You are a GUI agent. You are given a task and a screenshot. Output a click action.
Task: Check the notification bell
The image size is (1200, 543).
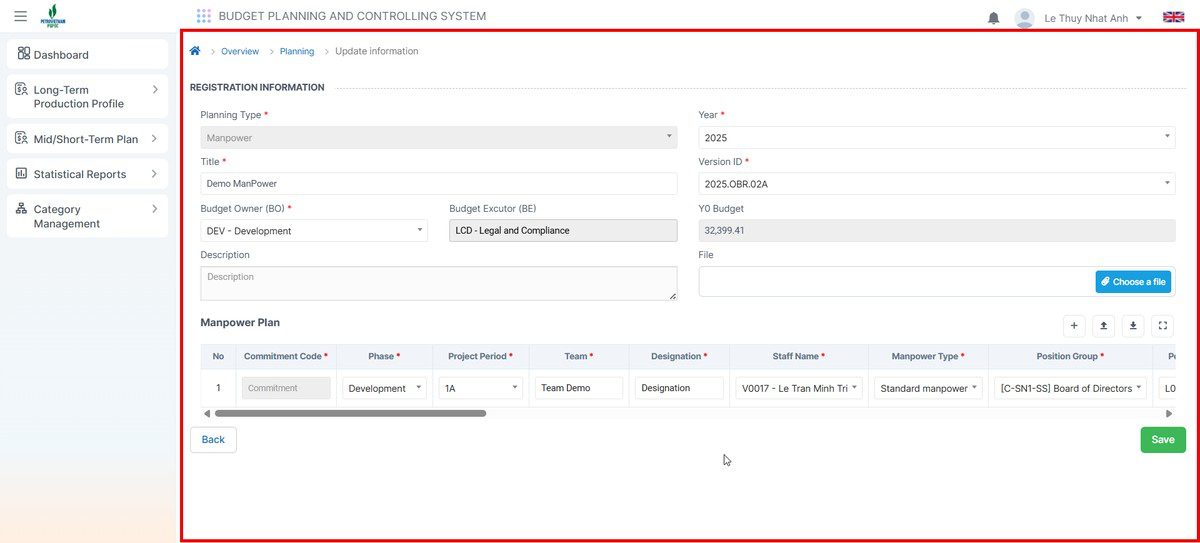994,18
